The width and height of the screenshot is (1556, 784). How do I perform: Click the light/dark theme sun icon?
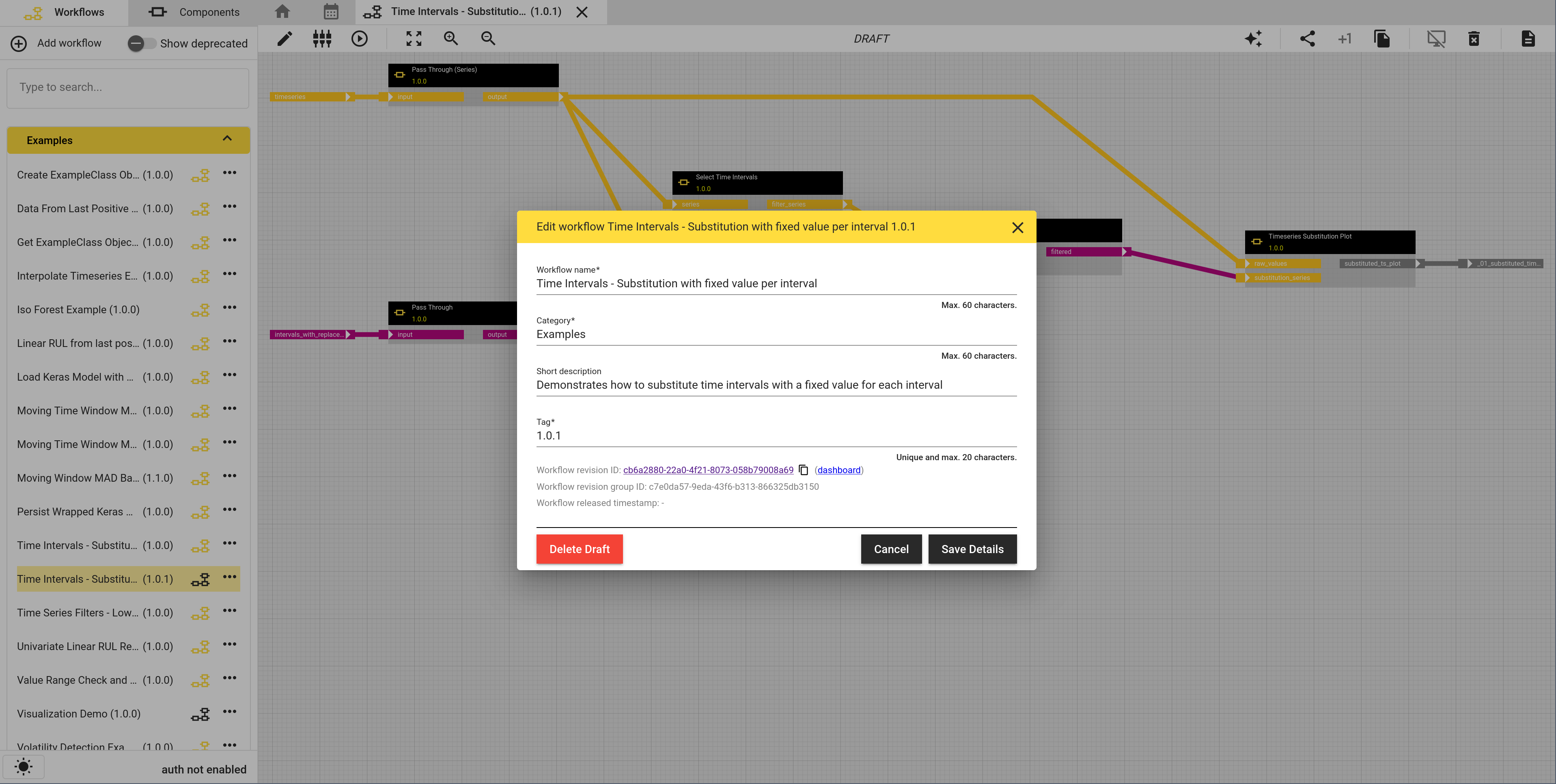point(24,767)
